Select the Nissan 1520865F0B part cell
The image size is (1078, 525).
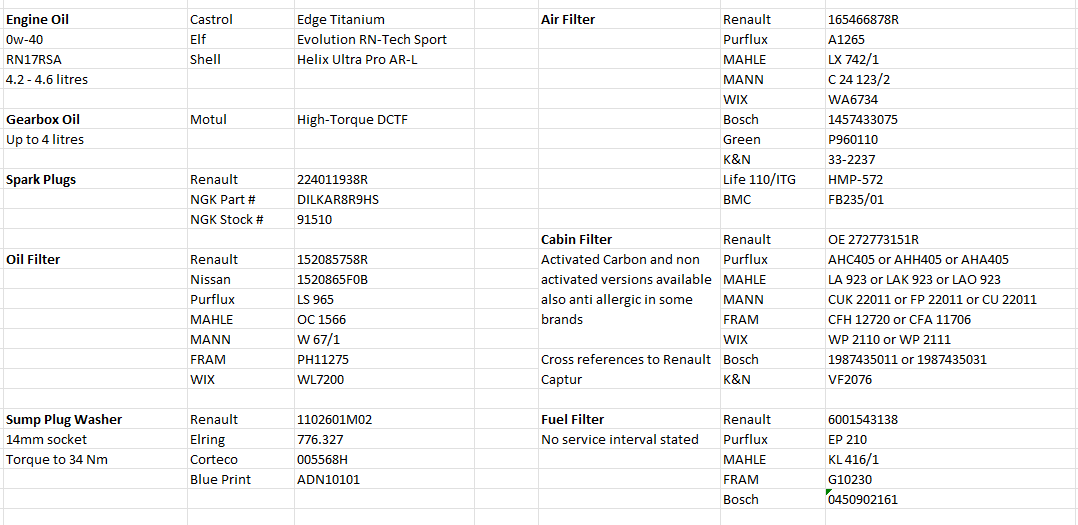[332, 279]
